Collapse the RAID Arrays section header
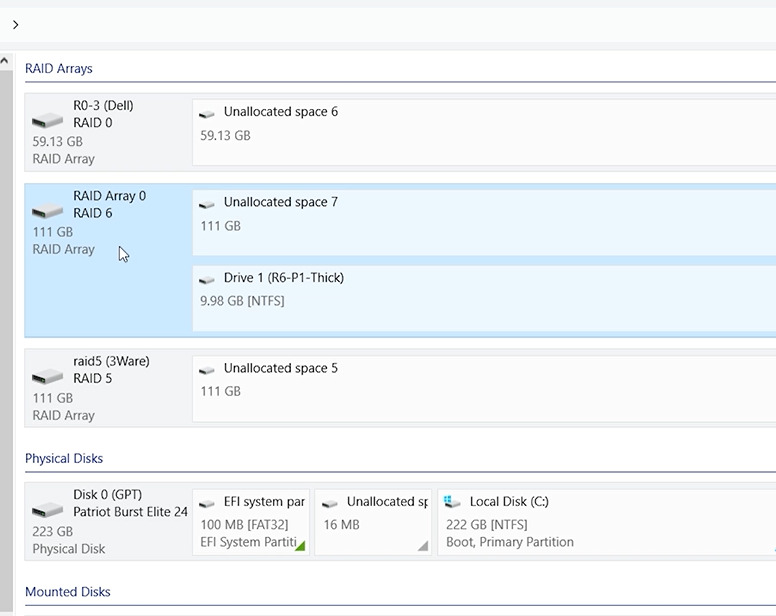 click(x=59, y=68)
